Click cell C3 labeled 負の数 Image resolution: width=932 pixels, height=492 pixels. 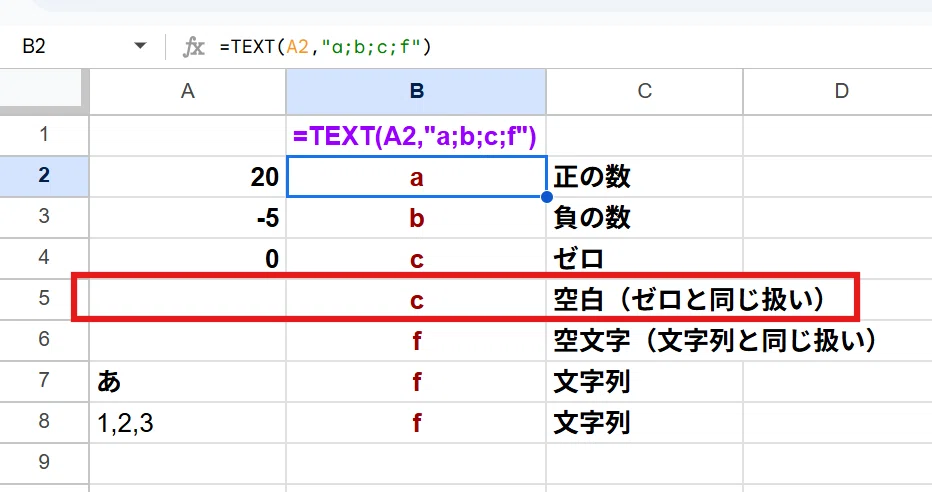point(644,217)
